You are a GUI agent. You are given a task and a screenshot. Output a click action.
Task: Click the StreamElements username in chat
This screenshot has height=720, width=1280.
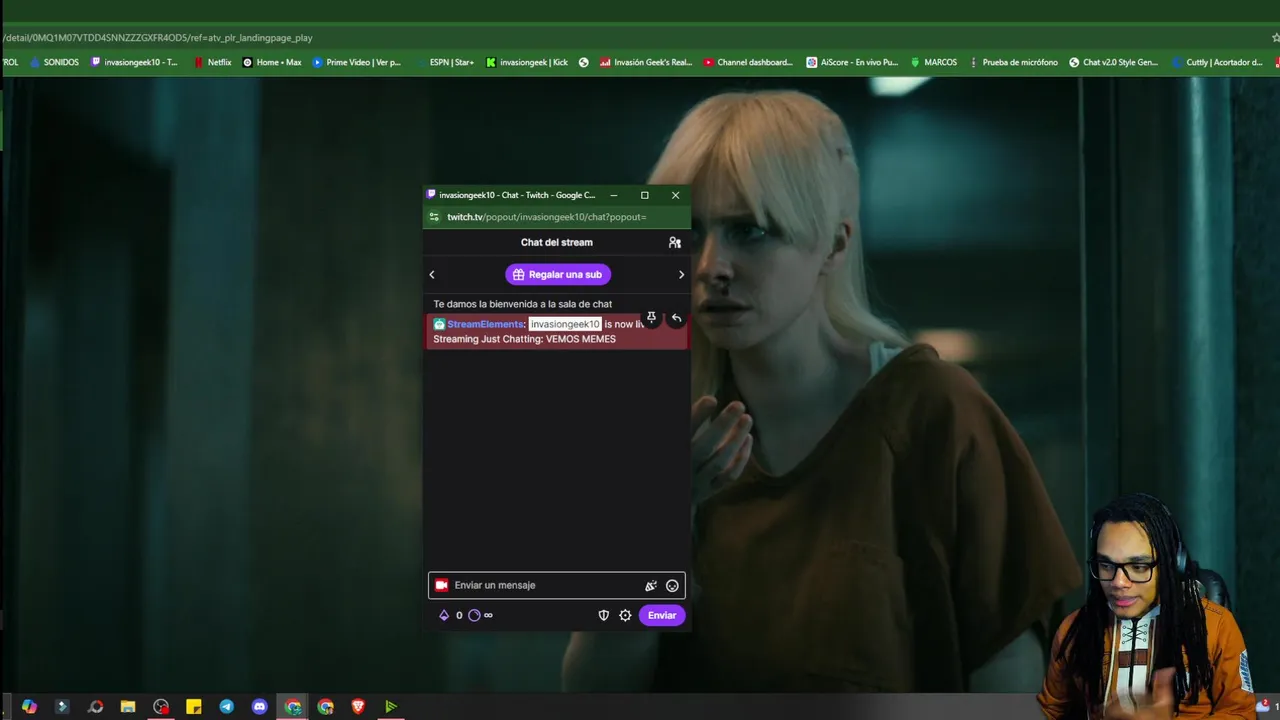coord(485,324)
